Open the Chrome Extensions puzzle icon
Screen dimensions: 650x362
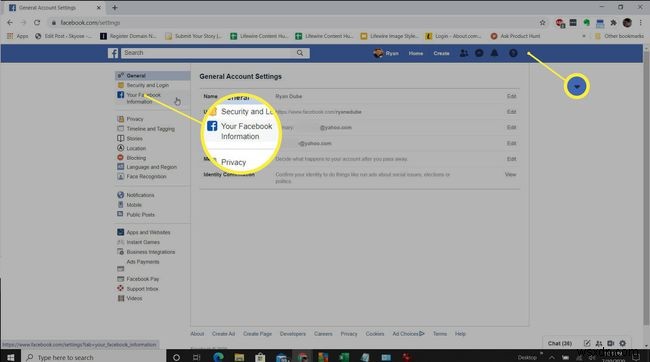(613, 23)
